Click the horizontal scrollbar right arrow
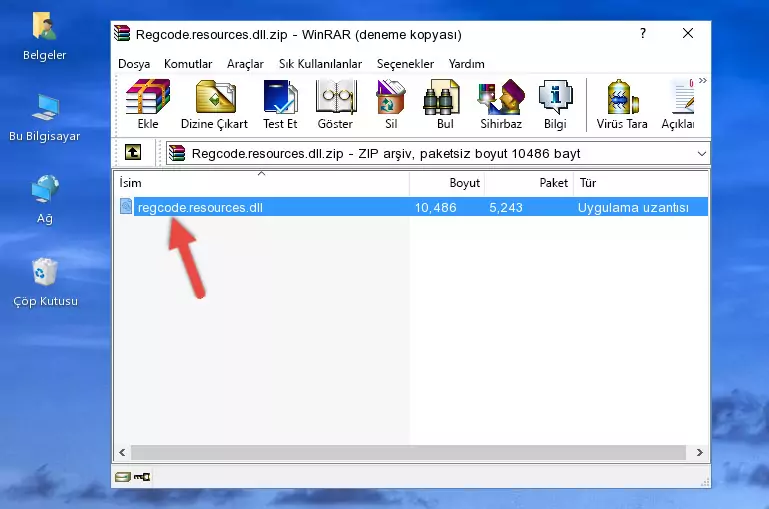This screenshot has width=769, height=509. click(x=700, y=453)
